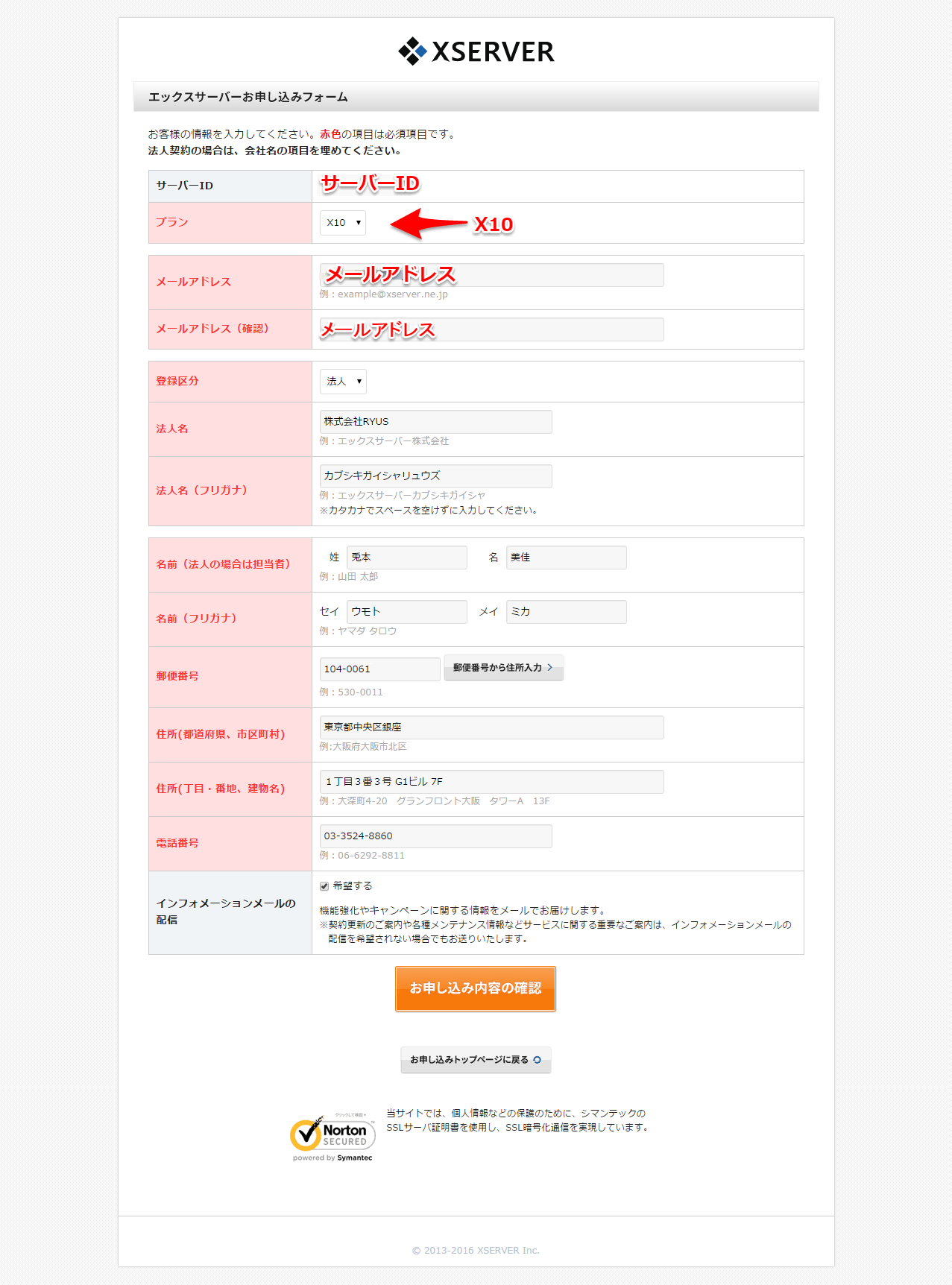Click the 住所 street and building field

[x=491, y=782]
